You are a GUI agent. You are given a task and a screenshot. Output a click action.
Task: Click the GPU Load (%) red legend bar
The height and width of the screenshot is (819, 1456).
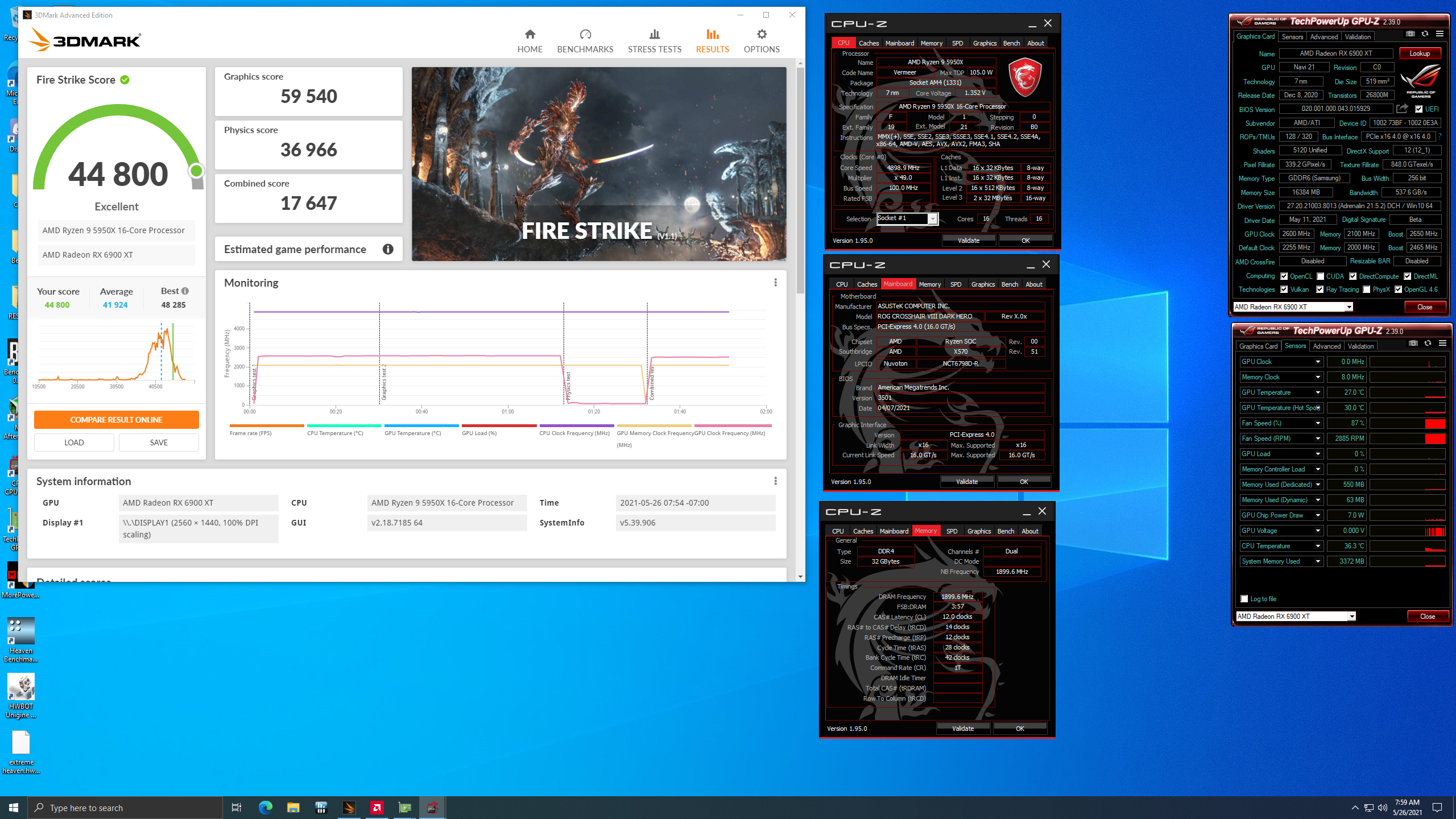point(499,425)
